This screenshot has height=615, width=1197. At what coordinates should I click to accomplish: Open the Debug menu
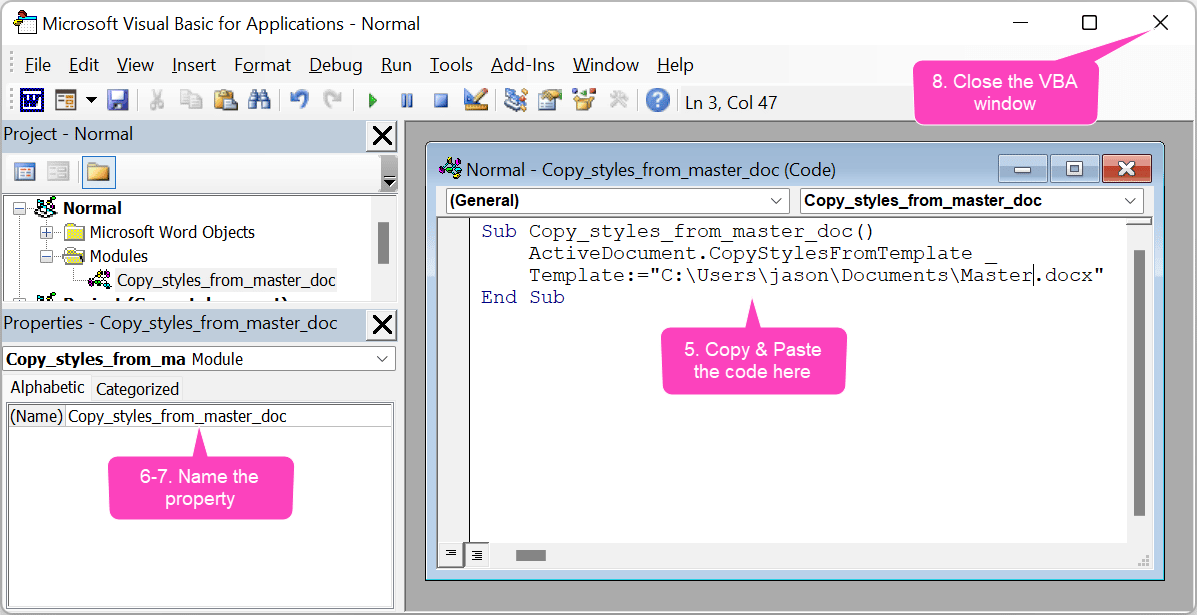(336, 65)
